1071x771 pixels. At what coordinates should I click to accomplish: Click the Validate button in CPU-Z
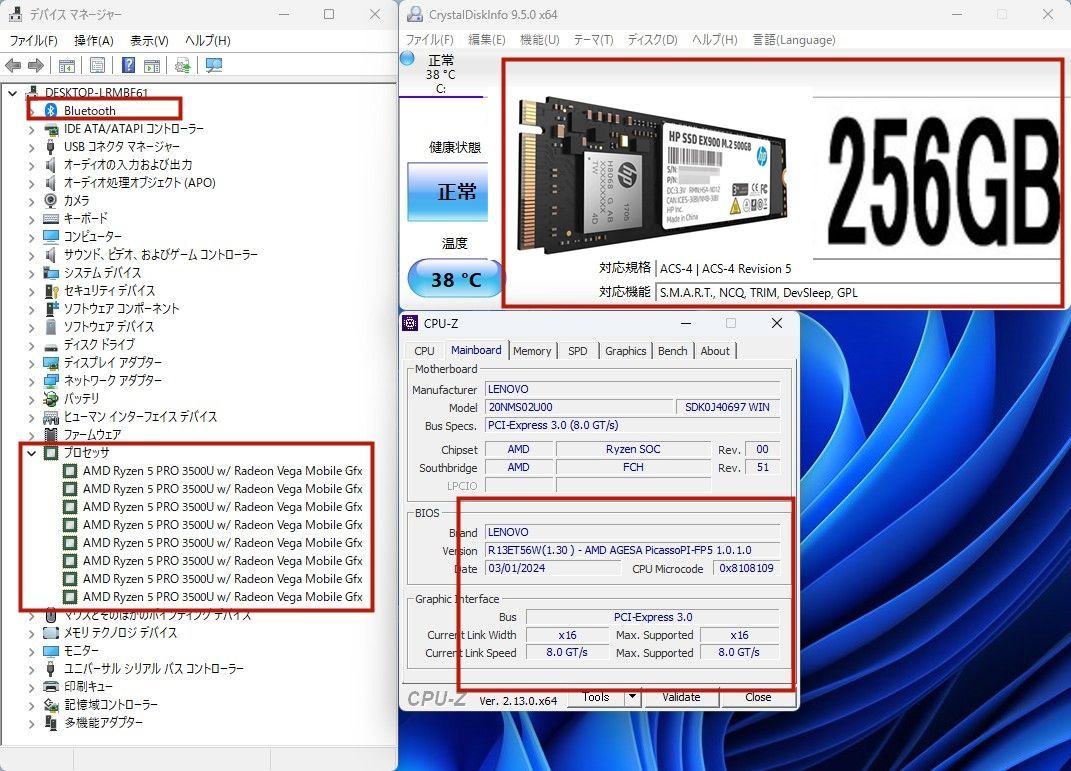pyautogui.click(x=681, y=698)
